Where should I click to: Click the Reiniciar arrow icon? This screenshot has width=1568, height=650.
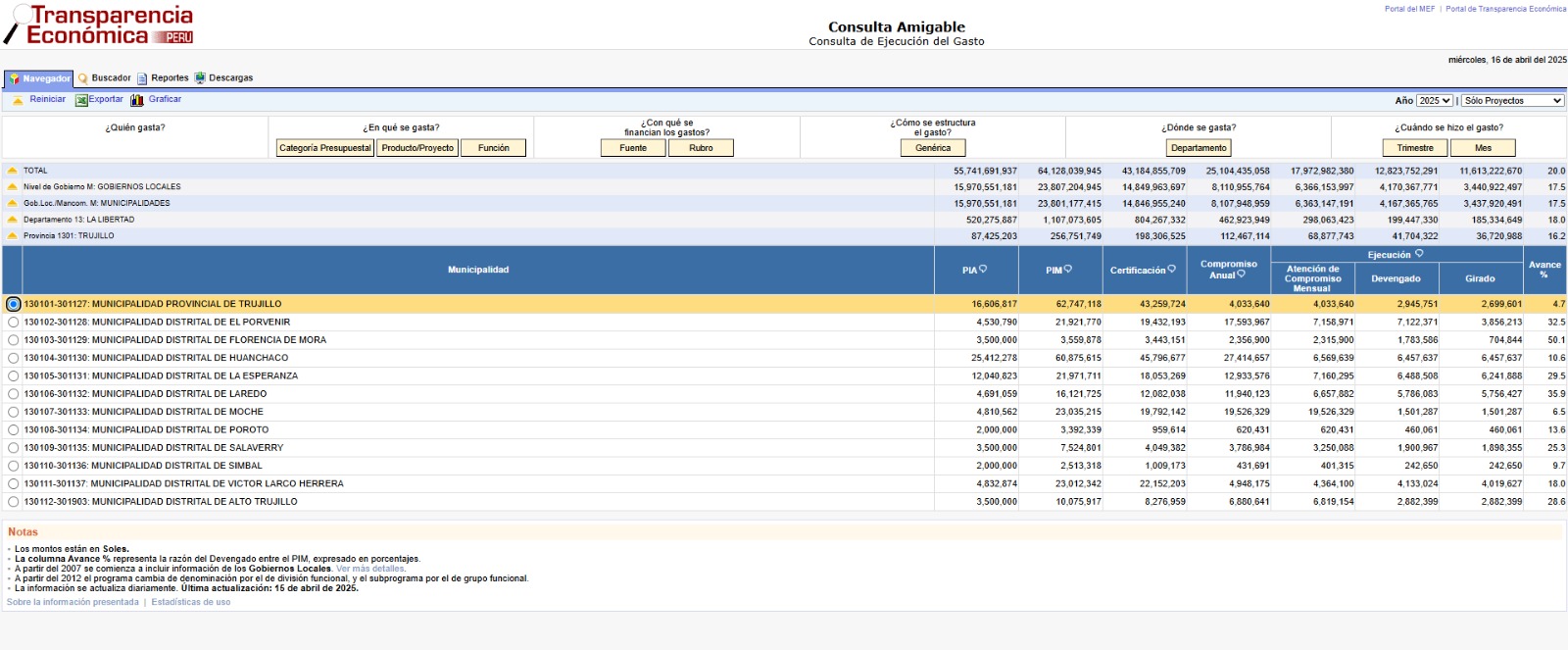18,100
